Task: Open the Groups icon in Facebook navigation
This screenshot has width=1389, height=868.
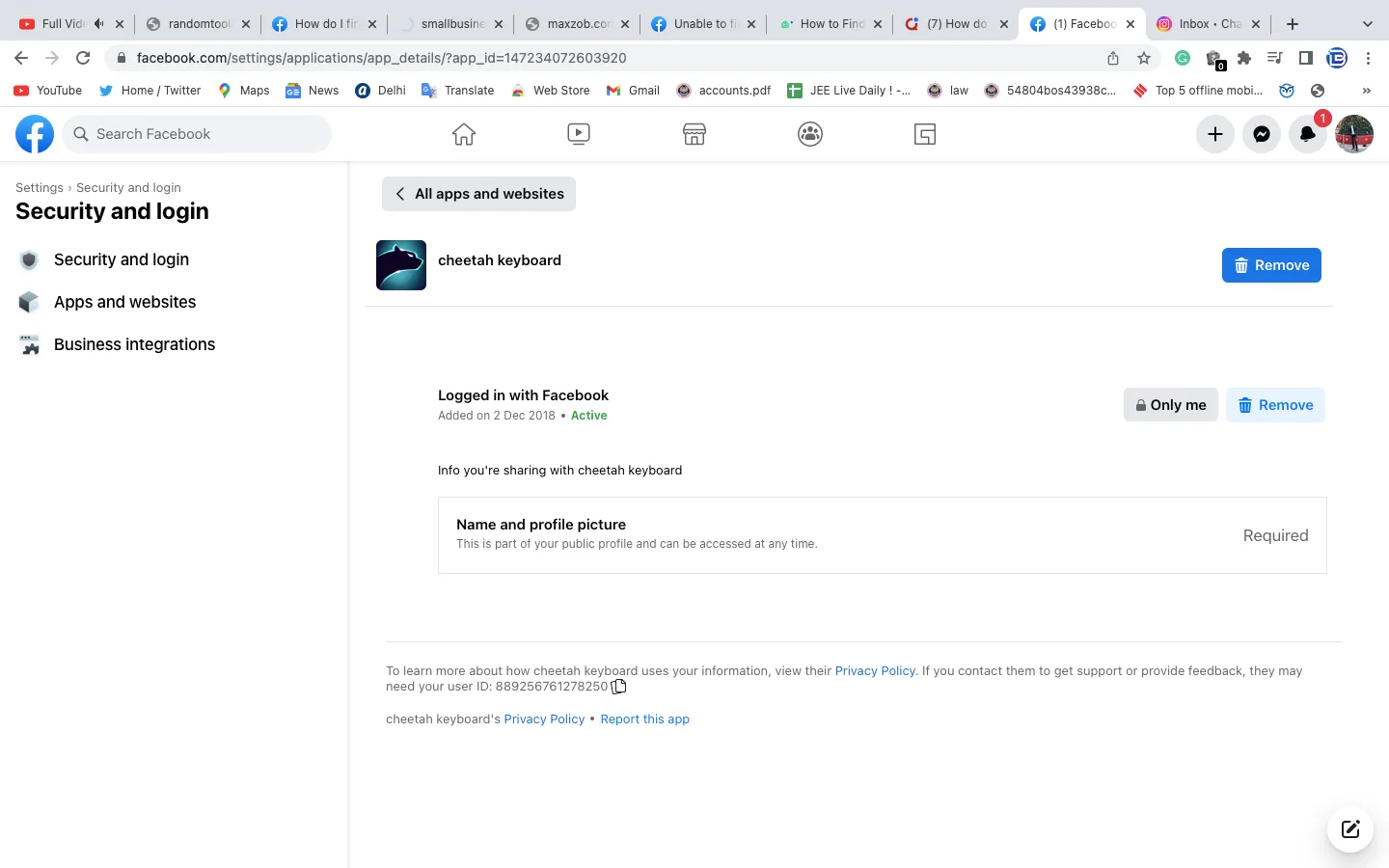Action: click(x=810, y=134)
